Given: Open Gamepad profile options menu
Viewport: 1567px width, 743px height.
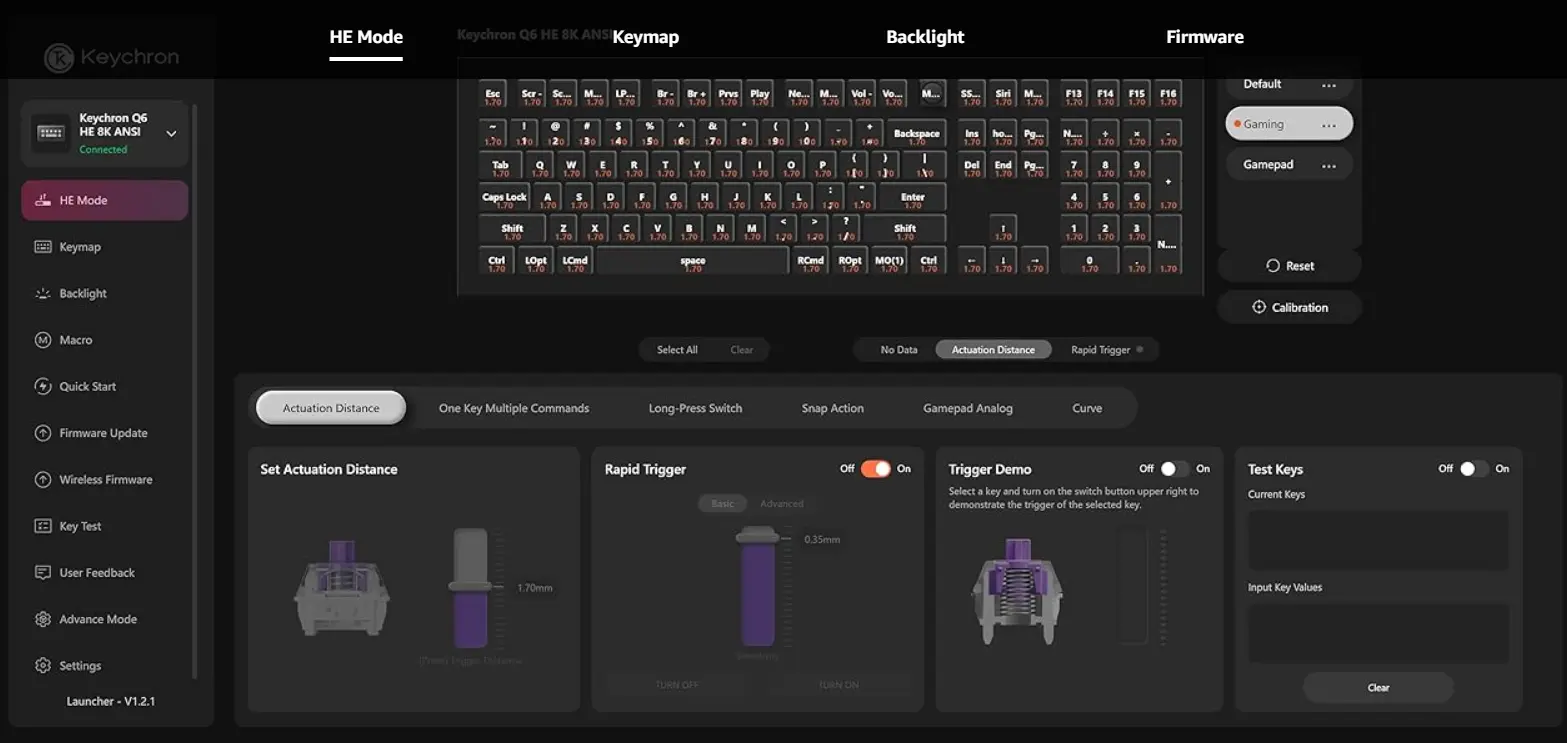Looking at the screenshot, I should (1329, 165).
